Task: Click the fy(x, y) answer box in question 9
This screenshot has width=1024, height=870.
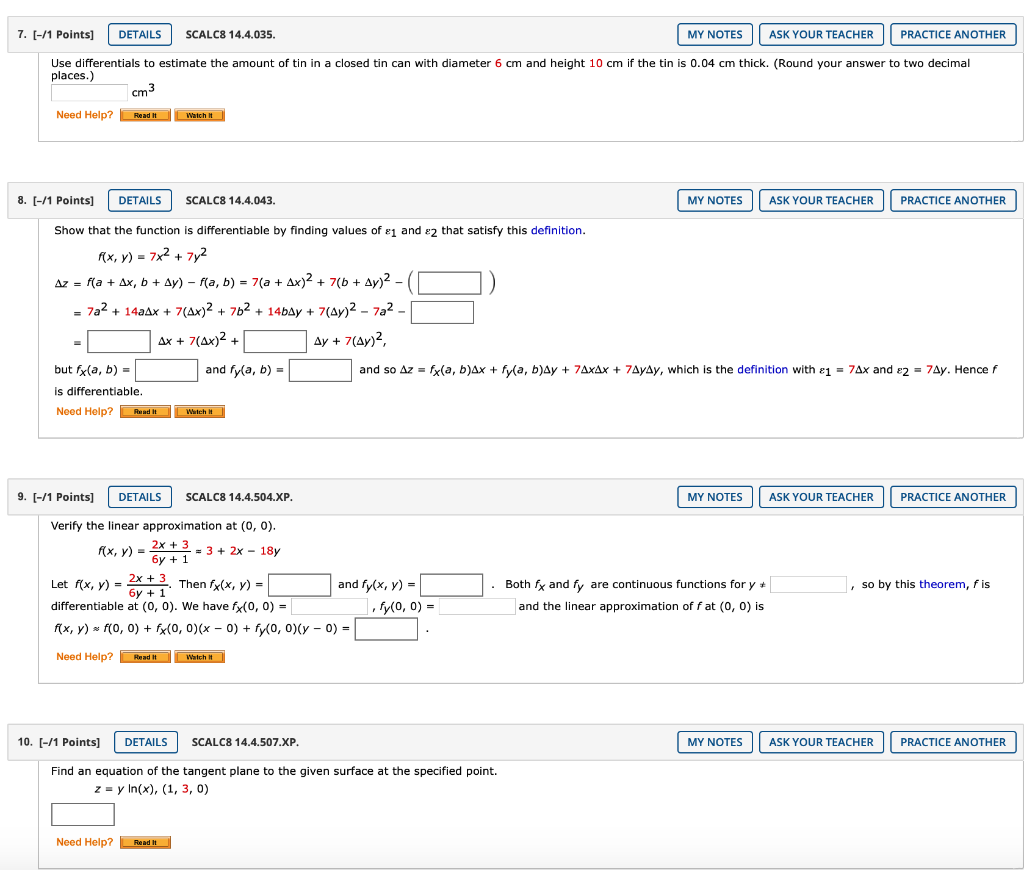Action: pos(451,585)
